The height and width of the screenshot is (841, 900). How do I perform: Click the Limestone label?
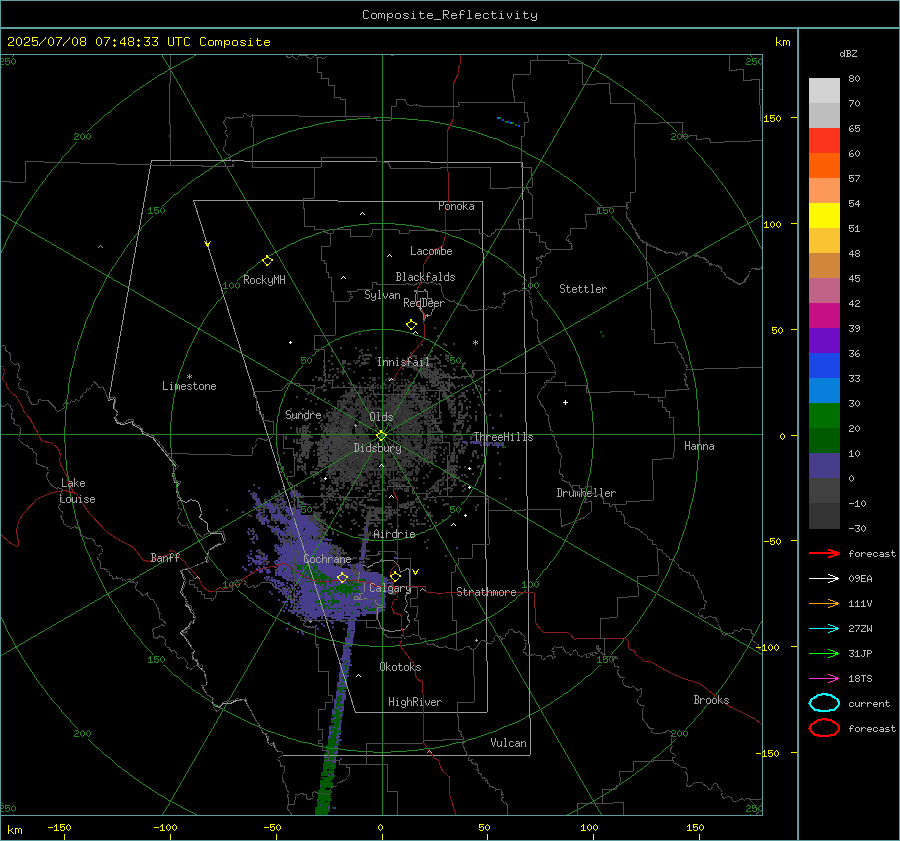[x=189, y=386]
